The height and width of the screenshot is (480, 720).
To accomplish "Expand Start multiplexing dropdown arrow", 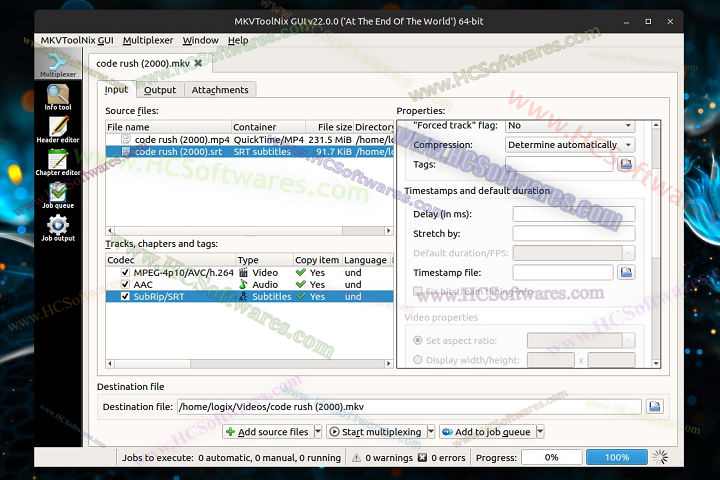I will [x=431, y=431].
